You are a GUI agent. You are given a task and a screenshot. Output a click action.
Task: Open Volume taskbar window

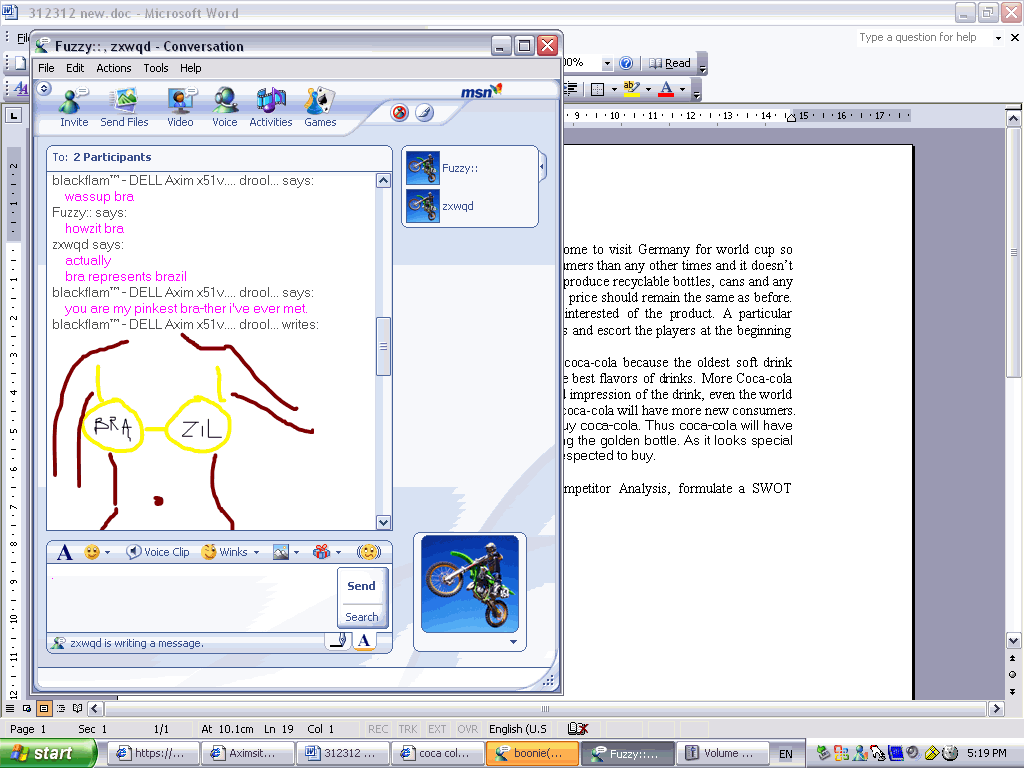point(722,754)
